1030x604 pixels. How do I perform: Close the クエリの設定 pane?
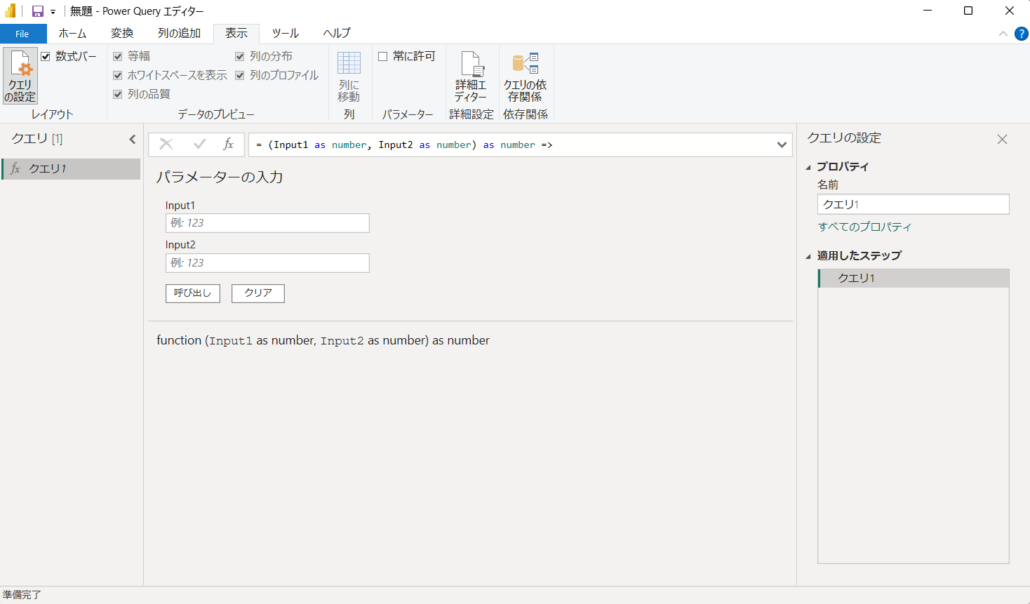pyautogui.click(x=1002, y=139)
